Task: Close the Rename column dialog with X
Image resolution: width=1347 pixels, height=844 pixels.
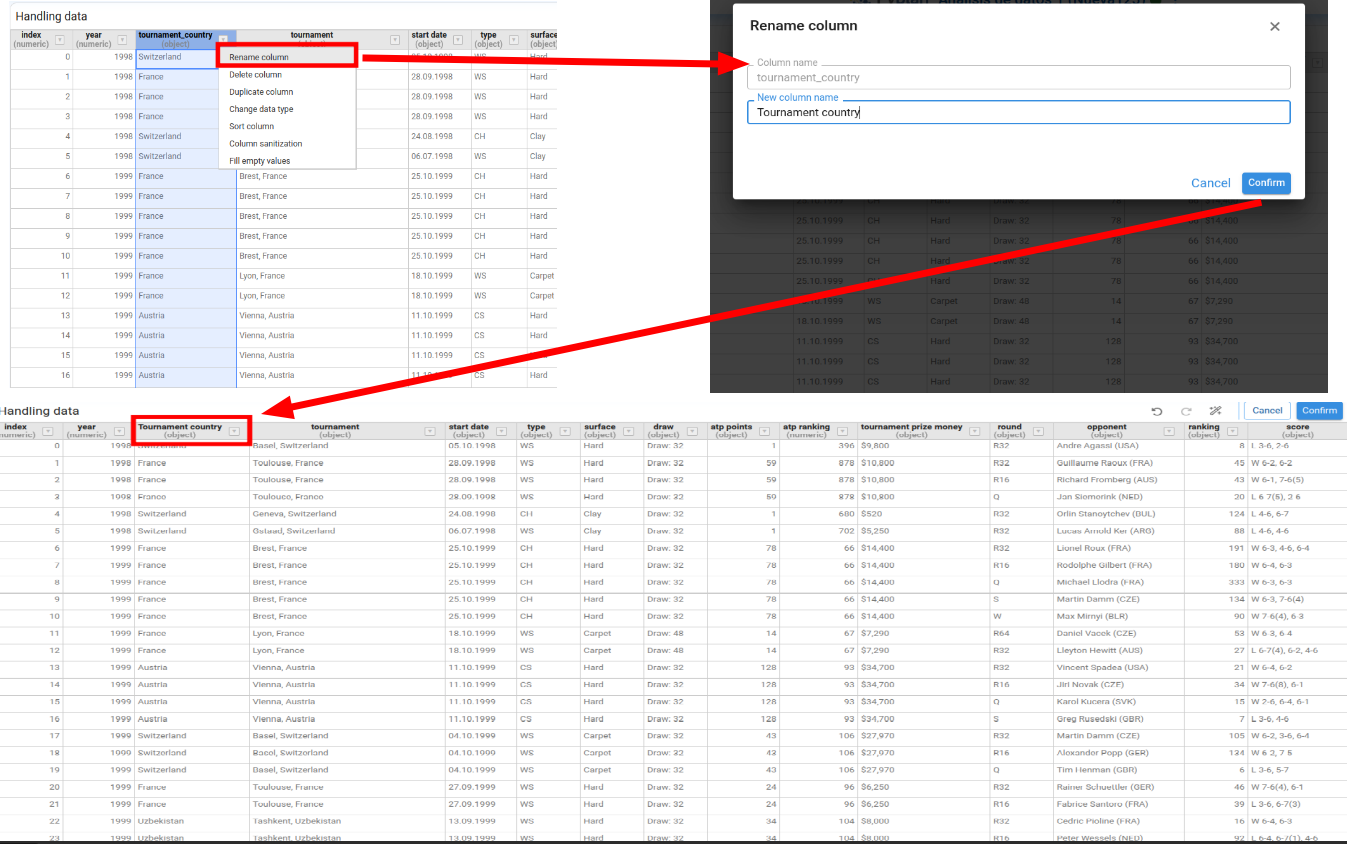Action: click(x=1274, y=27)
